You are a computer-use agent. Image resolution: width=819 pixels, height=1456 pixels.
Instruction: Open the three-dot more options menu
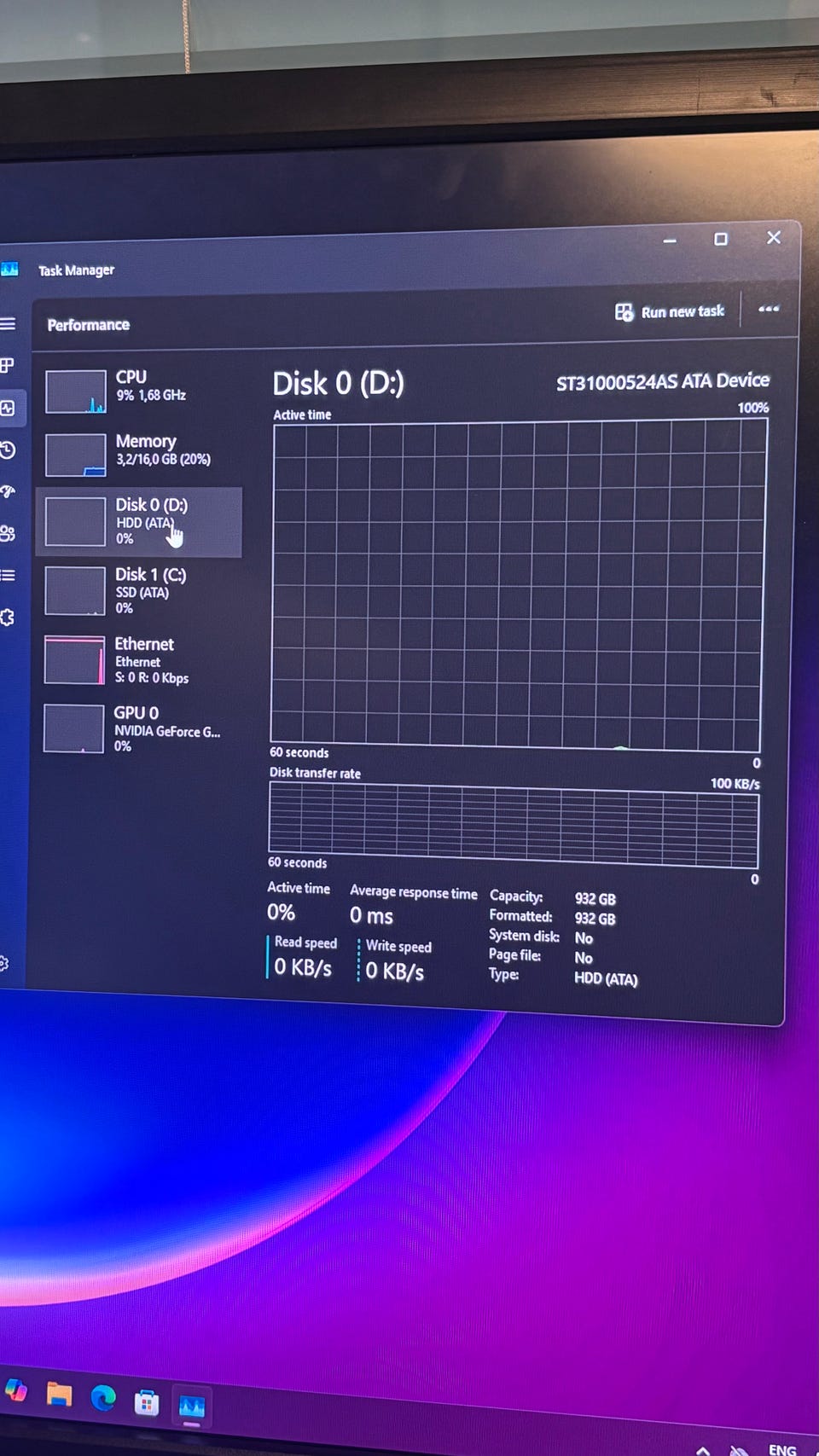pos(768,309)
